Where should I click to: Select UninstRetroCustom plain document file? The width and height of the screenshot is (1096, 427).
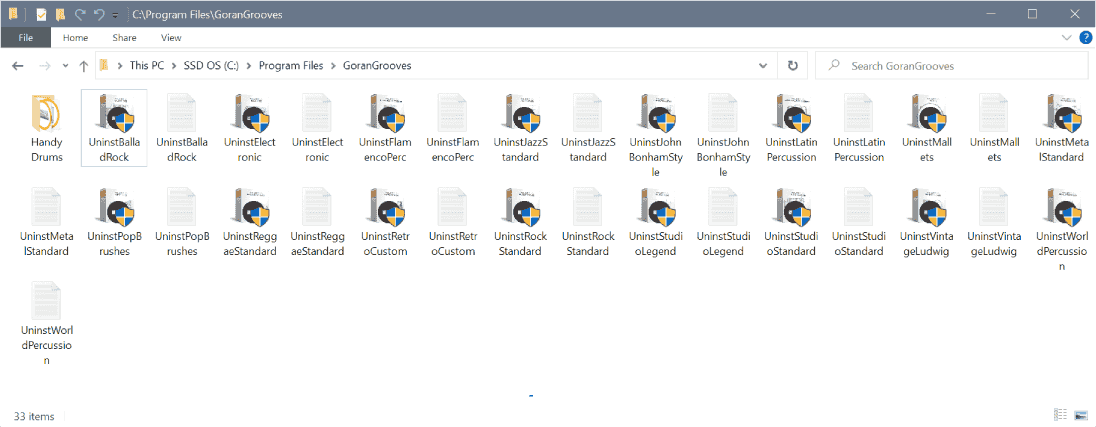pyautogui.click(x=453, y=222)
